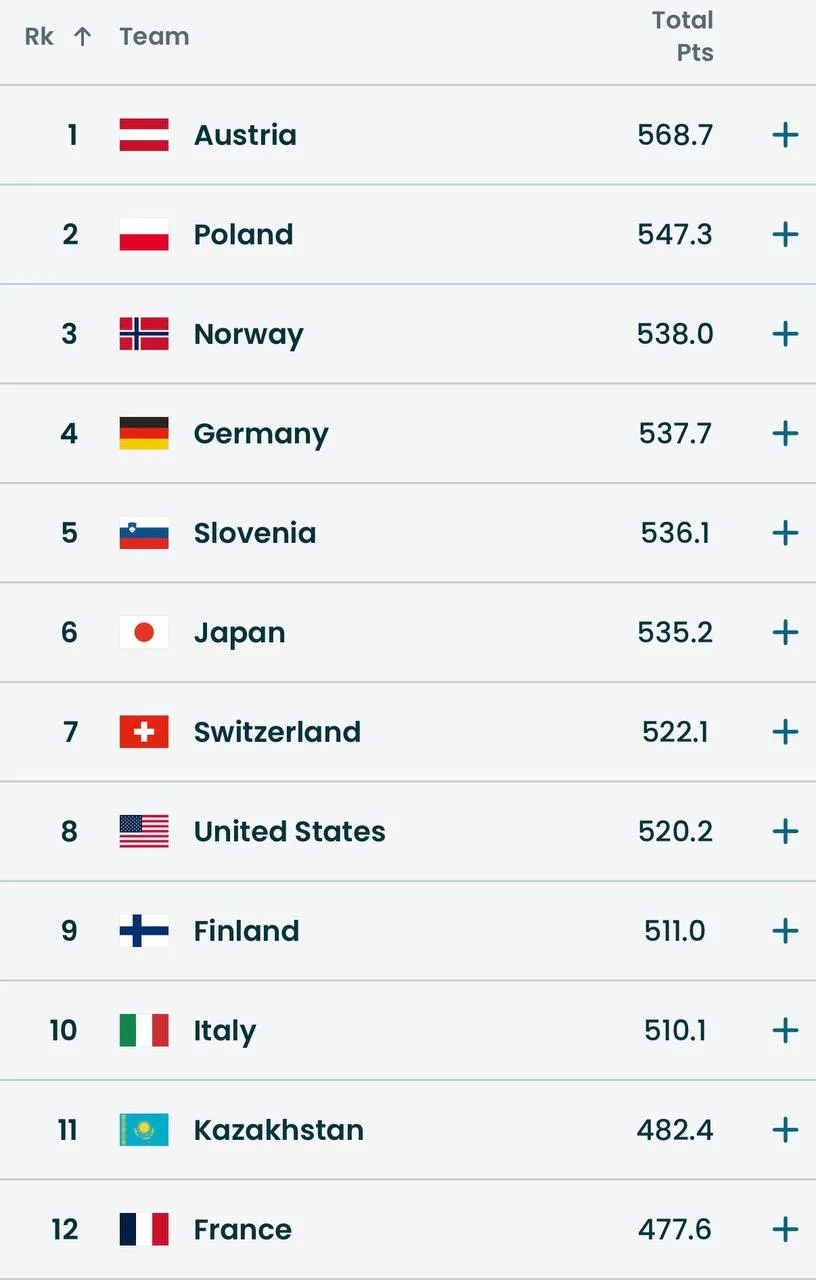816x1280 pixels.
Task: Click the Norway flag icon
Action: point(144,334)
